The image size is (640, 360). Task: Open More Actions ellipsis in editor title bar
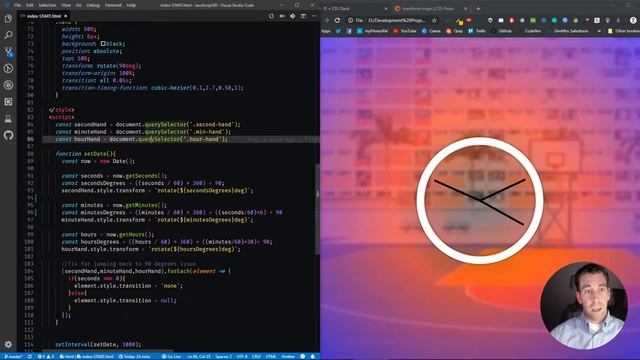[314, 16]
